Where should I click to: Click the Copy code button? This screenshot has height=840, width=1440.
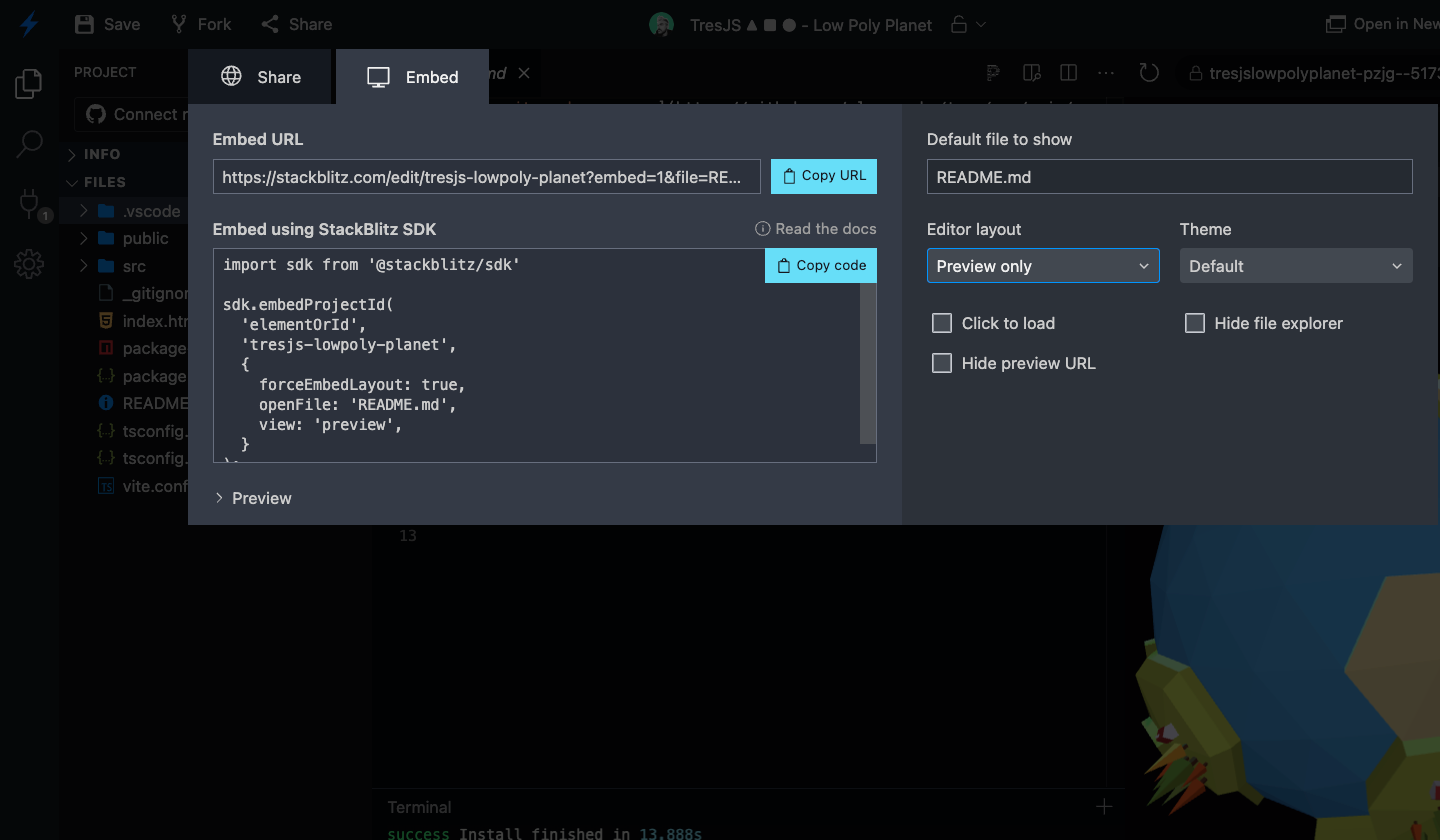coord(821,266)
